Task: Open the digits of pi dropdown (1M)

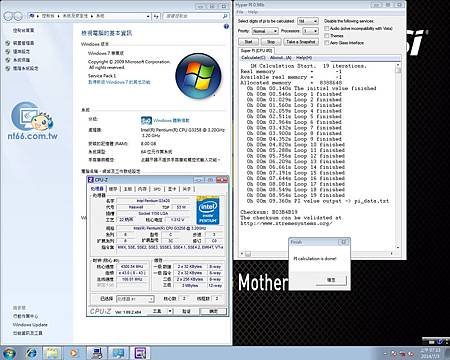Action: 308,21
